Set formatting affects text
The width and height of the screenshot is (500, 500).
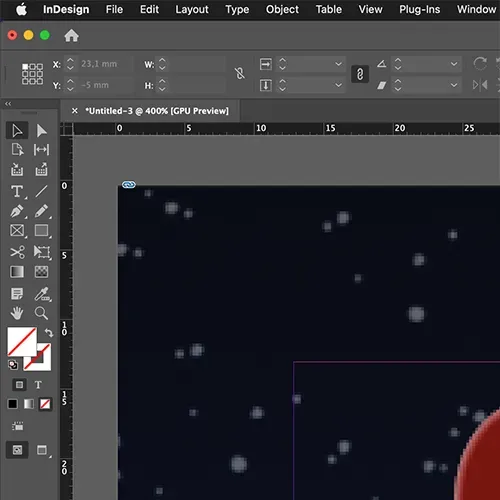point(38,385)
